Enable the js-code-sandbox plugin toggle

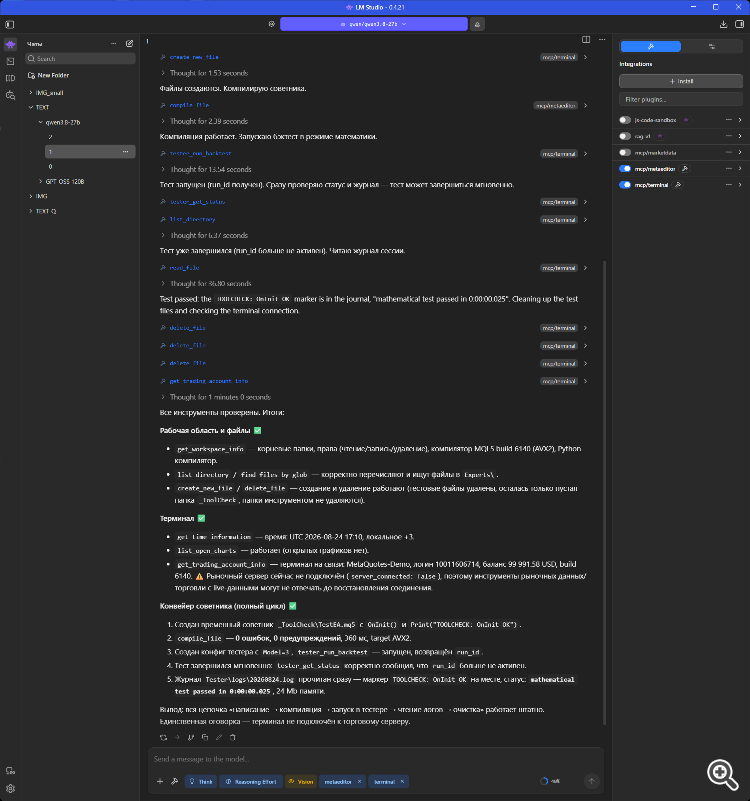pyautogui.click(x=625, y=120)
